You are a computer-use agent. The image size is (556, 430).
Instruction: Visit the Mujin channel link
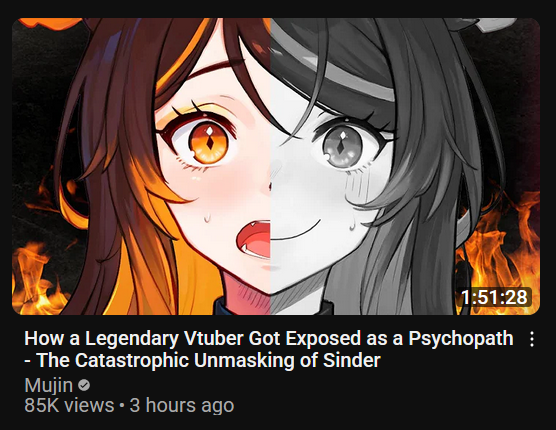coord(49,385)
